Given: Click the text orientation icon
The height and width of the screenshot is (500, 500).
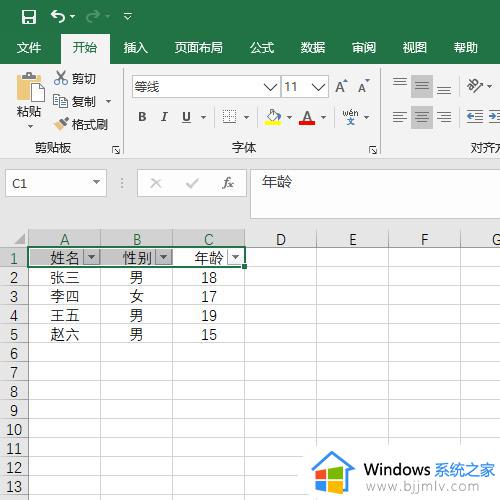Looking at the screenshot, I should 475,86.
